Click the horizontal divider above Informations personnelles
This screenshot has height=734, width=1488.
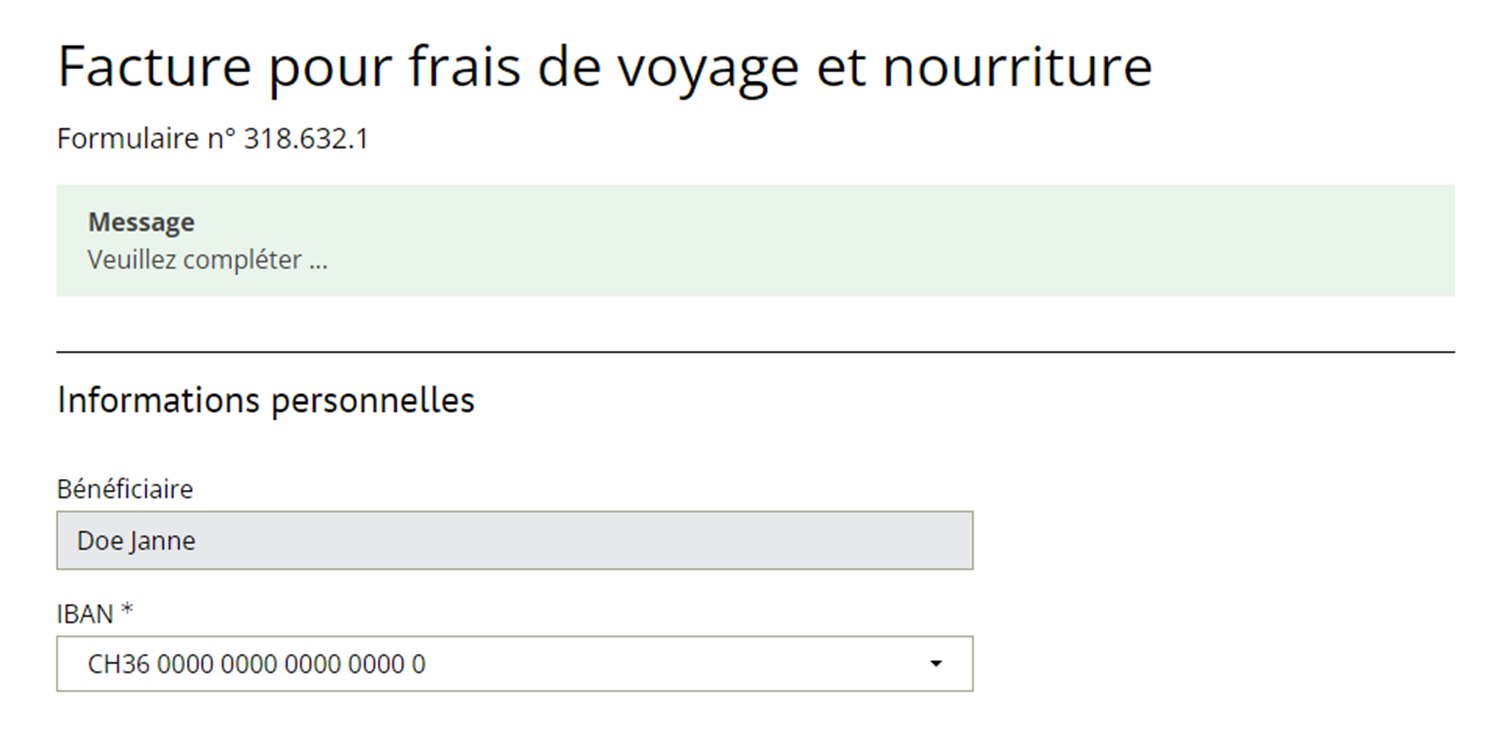coord(755,352)
